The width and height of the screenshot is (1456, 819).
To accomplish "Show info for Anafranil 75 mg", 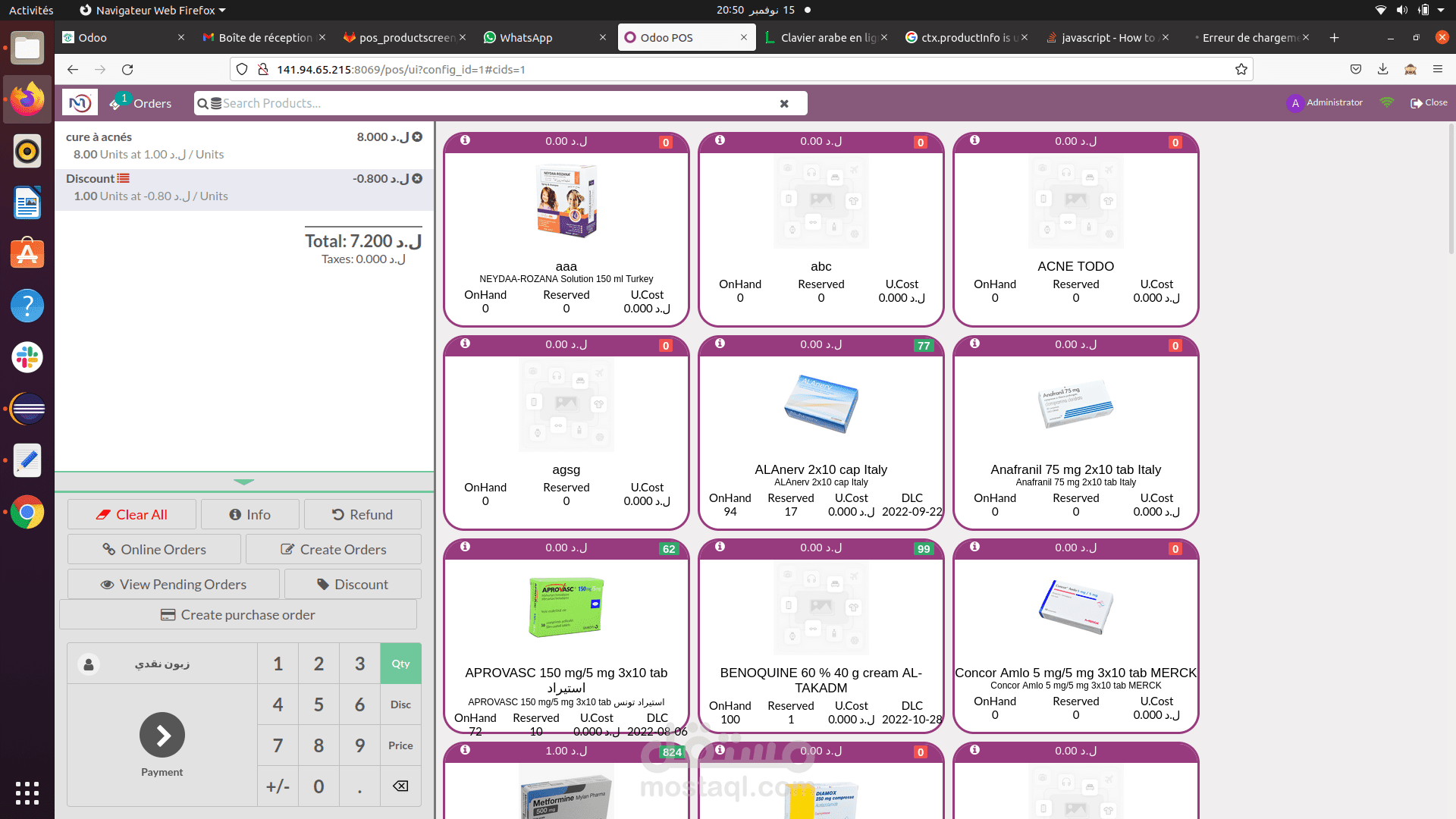I will [x=974, y=344].
